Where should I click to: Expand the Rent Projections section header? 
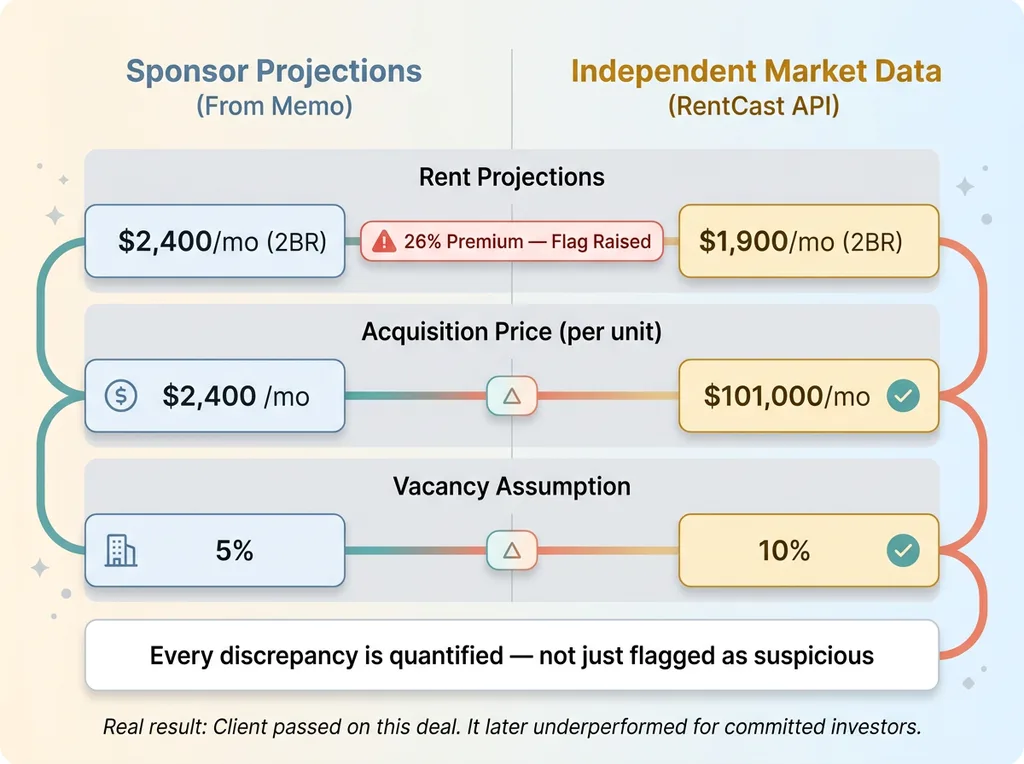click(512, 178)
